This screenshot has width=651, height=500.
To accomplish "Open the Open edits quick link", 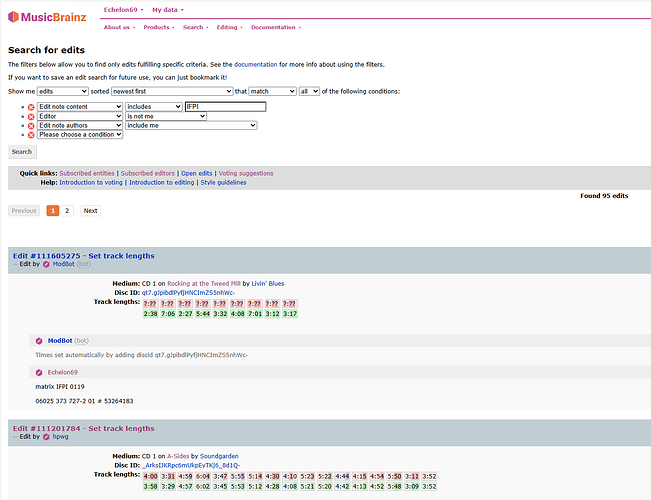I will [196, 174].
